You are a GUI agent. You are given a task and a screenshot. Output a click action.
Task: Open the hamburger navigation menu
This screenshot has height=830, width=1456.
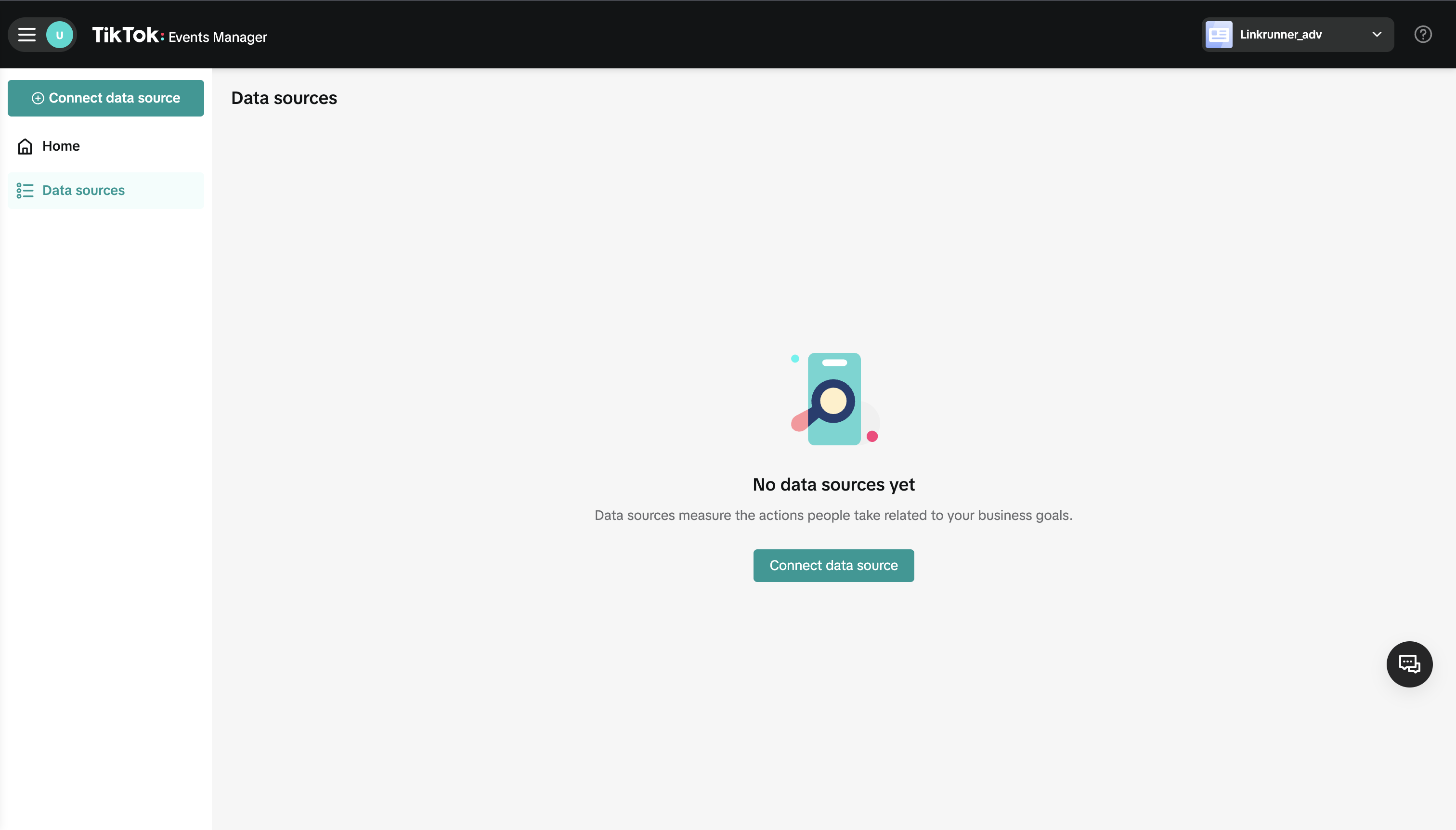pos(26,35)
